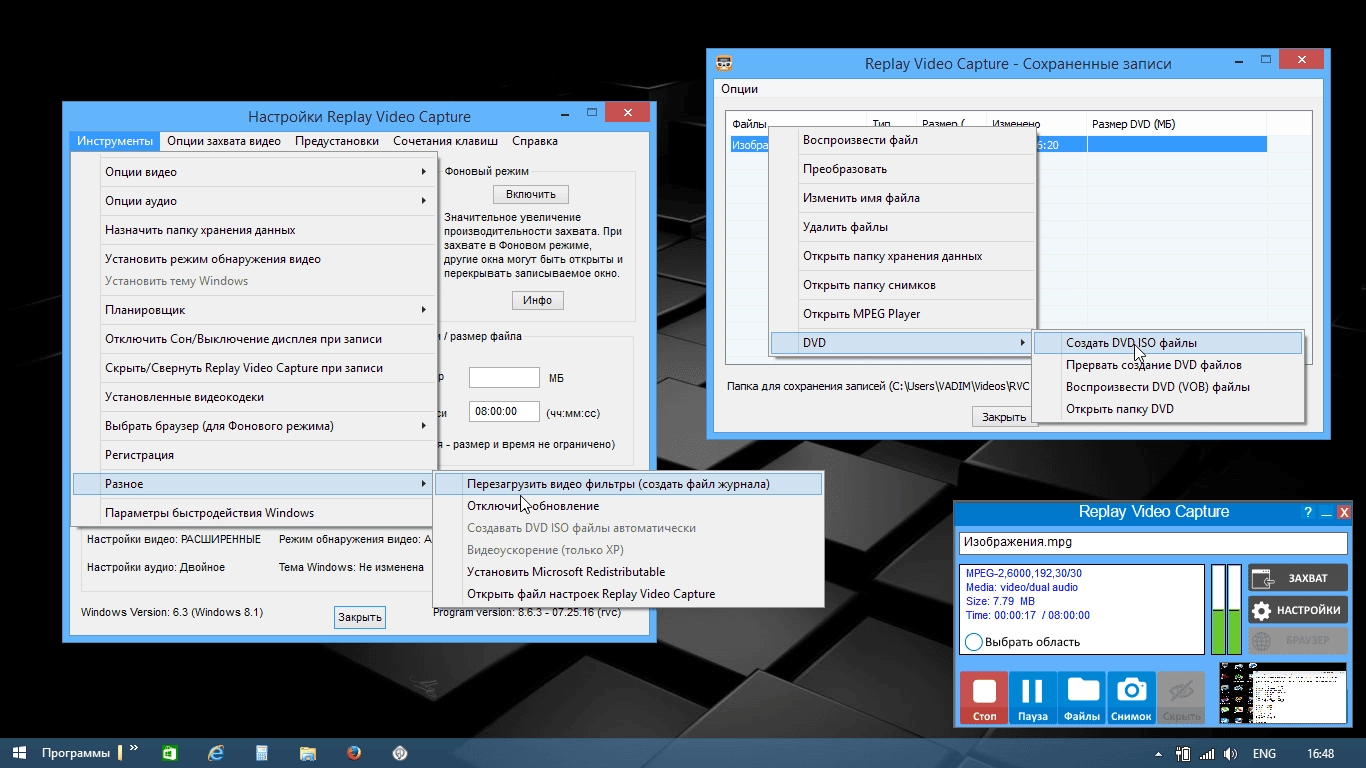
Task: Expand the Программы toolbar chevron on the taskbar
Action: point(134,748)
